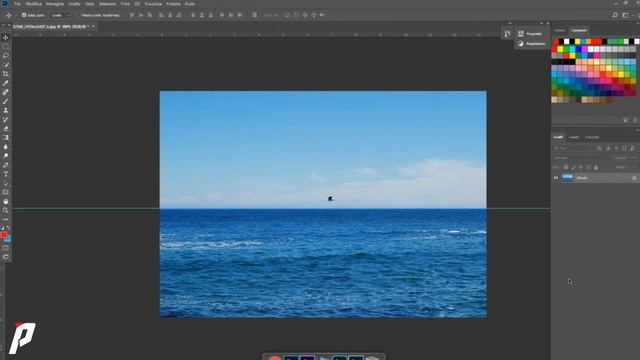Toggle Mostra contr. trasformaz. checkbox
Screen dimensions: 640x360
tap(79, 15)
